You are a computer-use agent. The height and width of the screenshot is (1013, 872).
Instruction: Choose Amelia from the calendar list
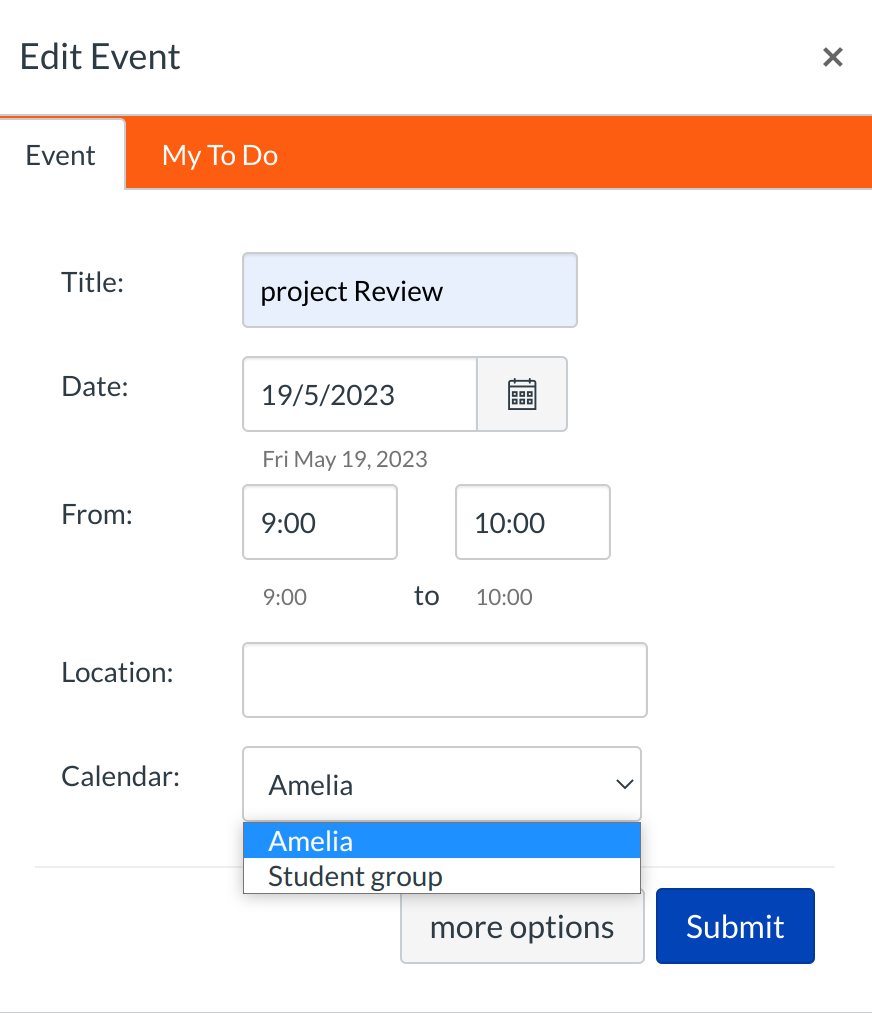pos(441,841)
